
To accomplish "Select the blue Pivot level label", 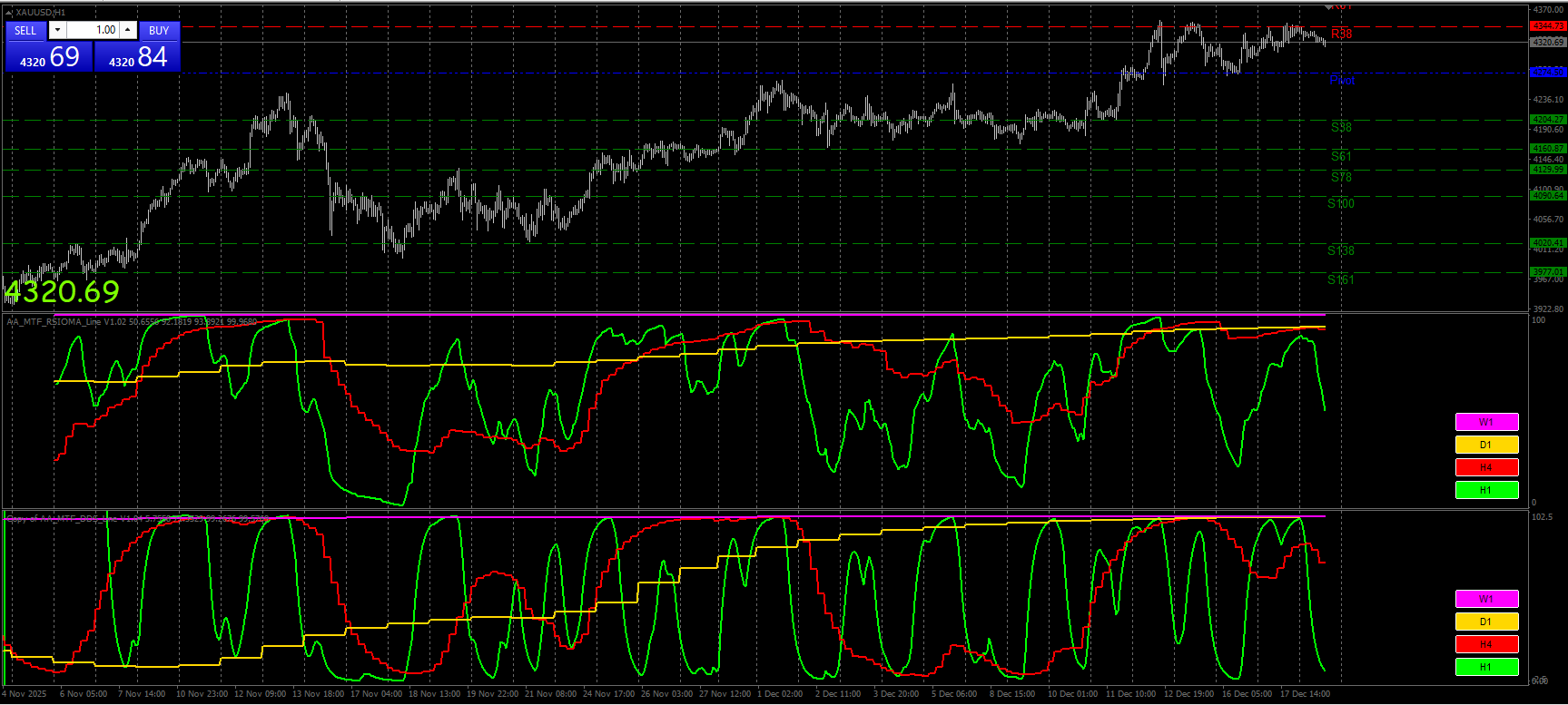I will (x=1342, y=81).
